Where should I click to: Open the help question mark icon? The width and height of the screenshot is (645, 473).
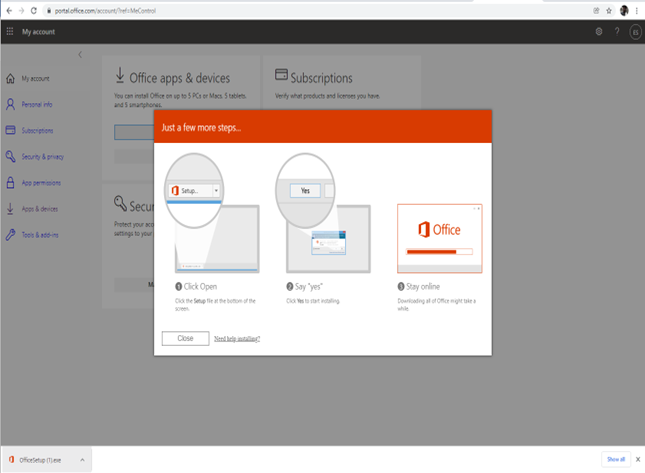click(x=617, y=32)
